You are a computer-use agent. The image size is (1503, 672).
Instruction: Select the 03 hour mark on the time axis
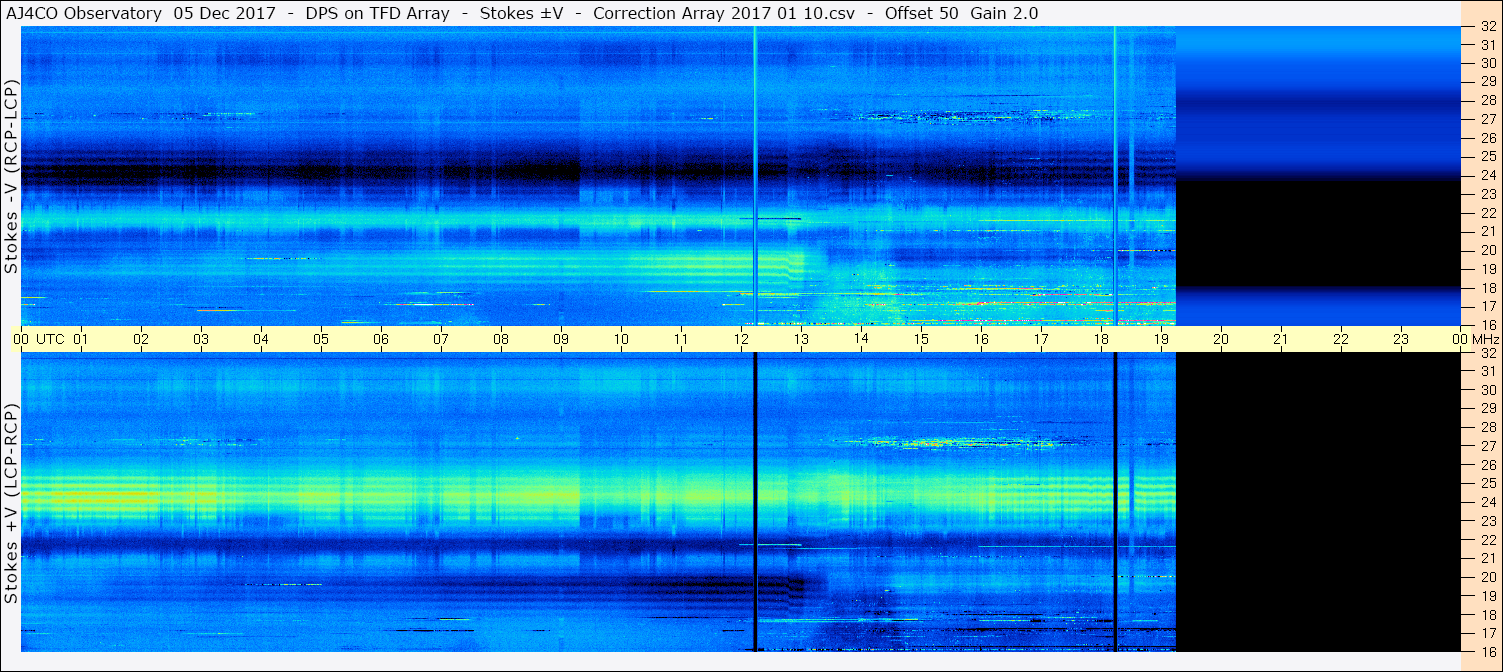pyautogui.click(x=201, y=339)
